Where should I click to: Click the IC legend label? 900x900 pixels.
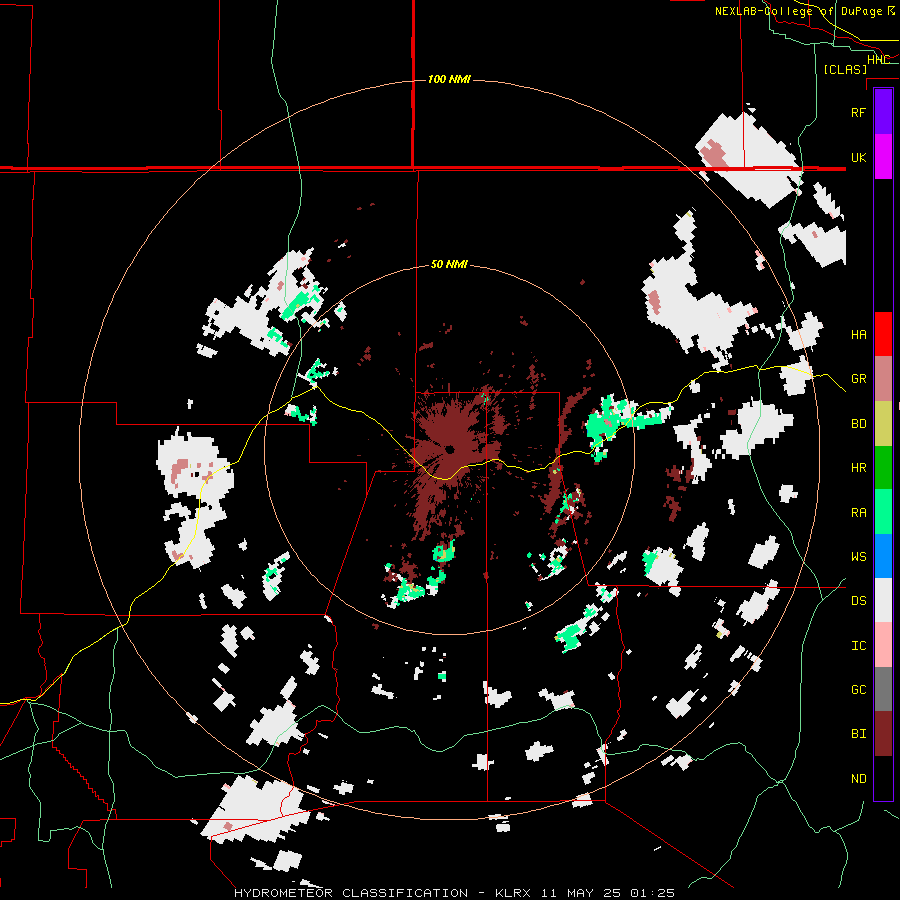click(x=858, y=646)
